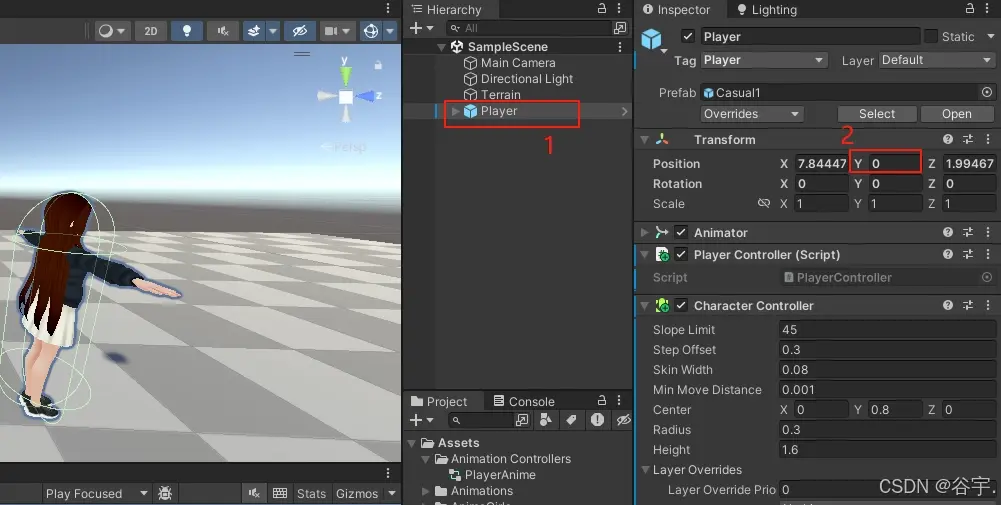Click Search by Label tag icon in Project

571,419
